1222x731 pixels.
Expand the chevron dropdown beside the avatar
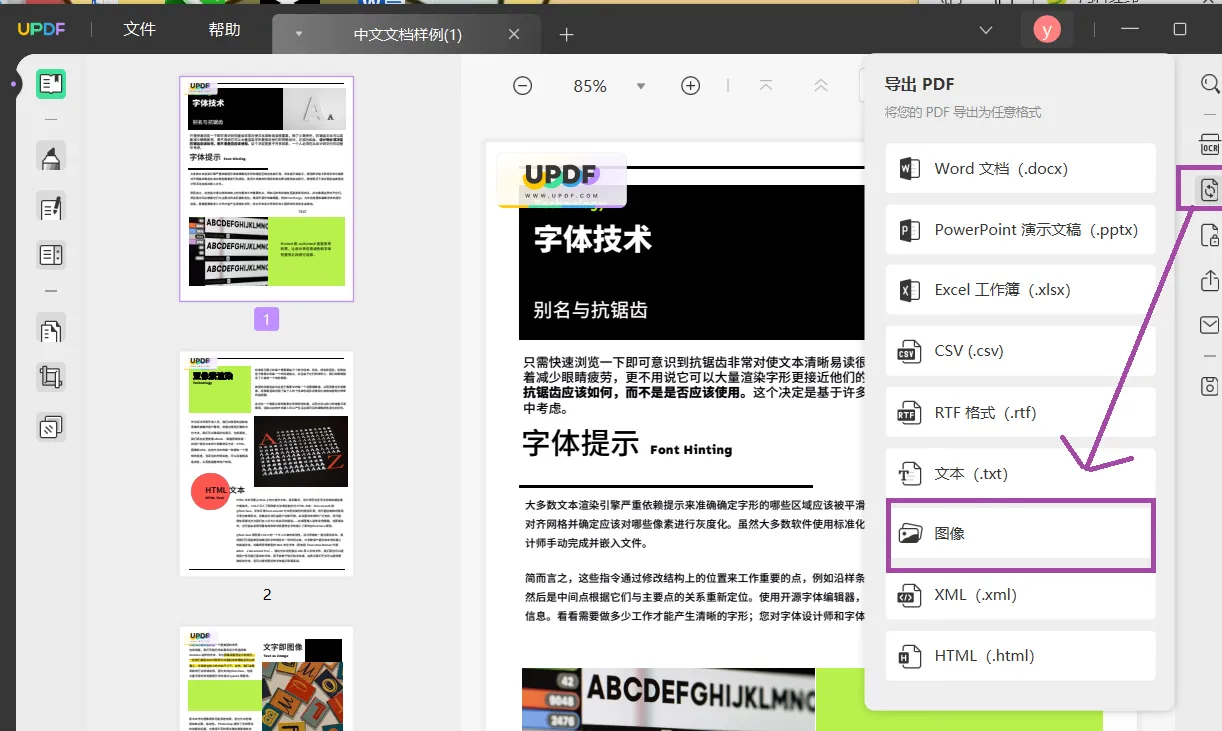click(986, 30)
